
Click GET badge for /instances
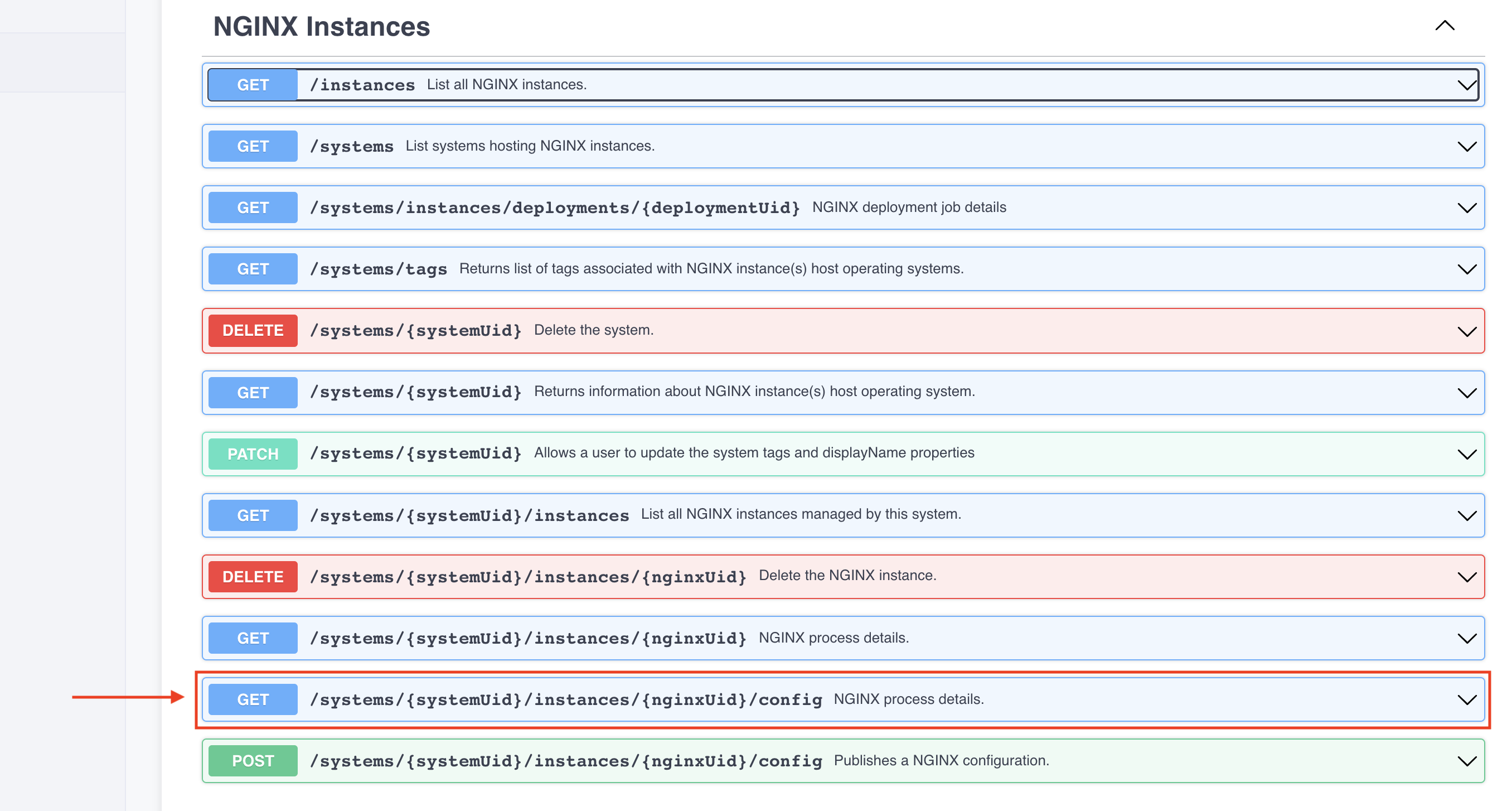click(x=253, y=85)
